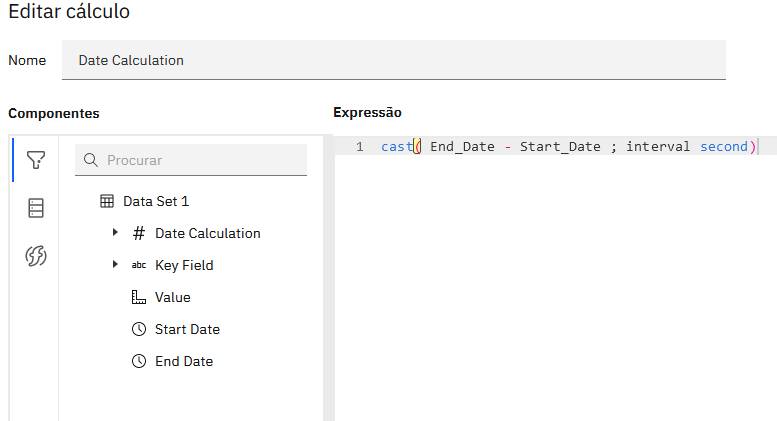Click line number 1 in the expression editor
The height and width of the screenshot is (421, 777).
pyautogui.click(x=359, y=147)
